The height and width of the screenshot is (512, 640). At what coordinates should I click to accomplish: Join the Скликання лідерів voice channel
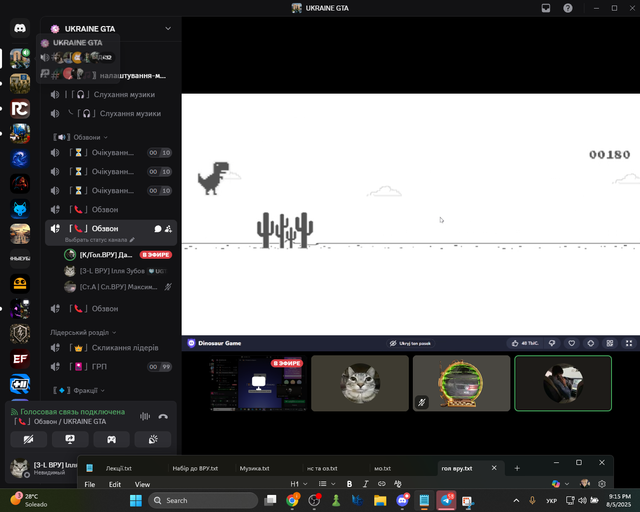click(x=110, y=347)
